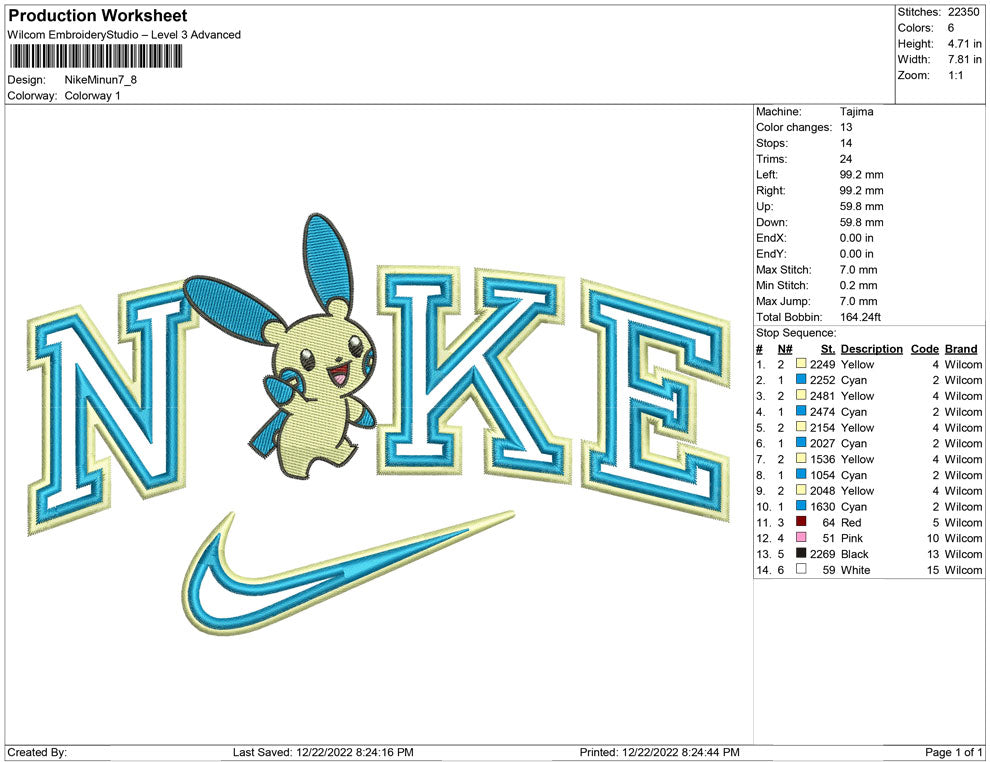Click stitch count 2027 in row 6
This screenshot has width=990, height=762.
[823, 443]
